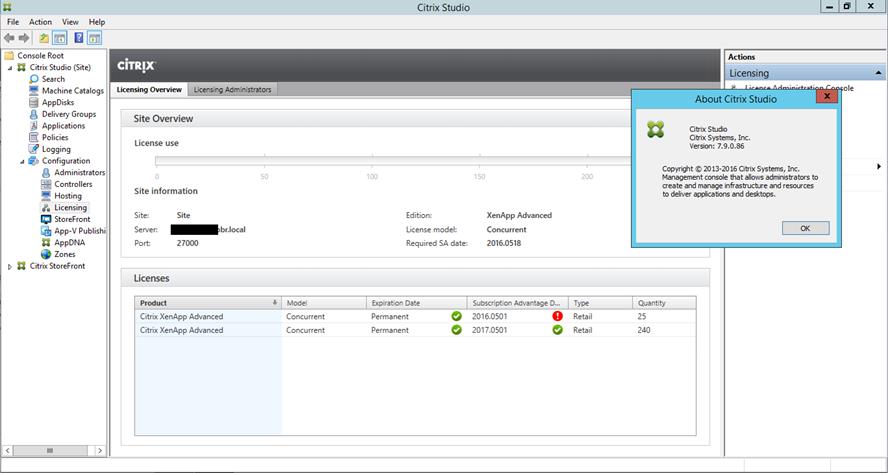Collapse the Configuration tree node
This screenshot has height=473, width=888.
[22, 161]
